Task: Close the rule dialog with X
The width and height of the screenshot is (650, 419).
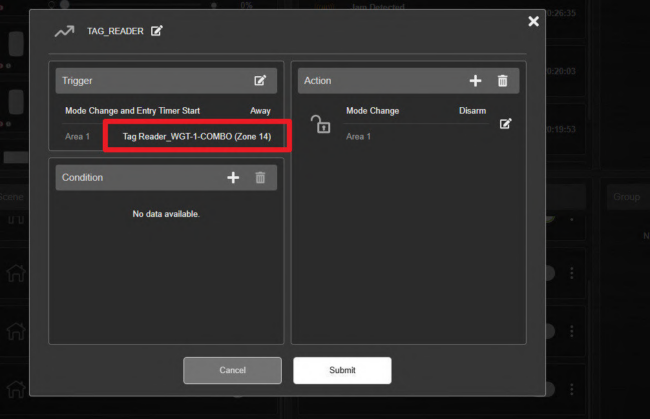Action: [534, 21]
